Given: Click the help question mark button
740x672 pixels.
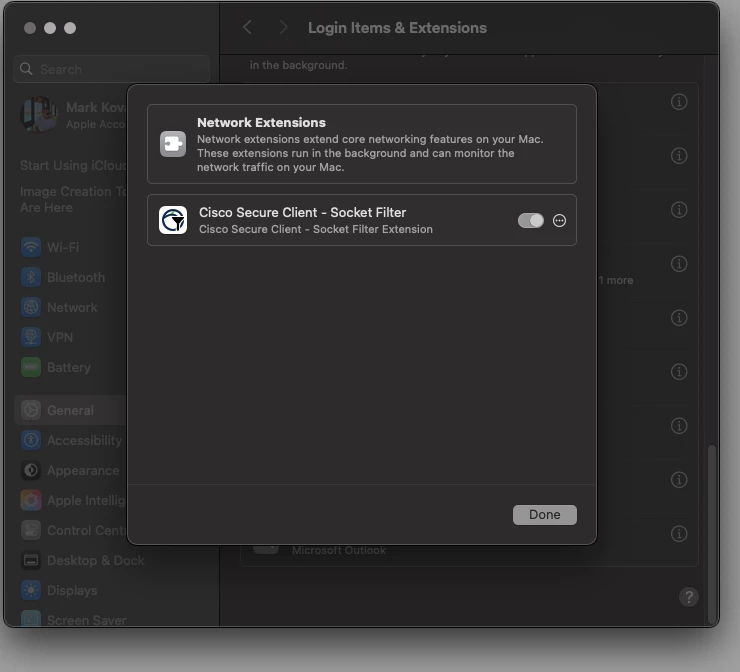Looking at the screenshot, I should pos(689,597).
